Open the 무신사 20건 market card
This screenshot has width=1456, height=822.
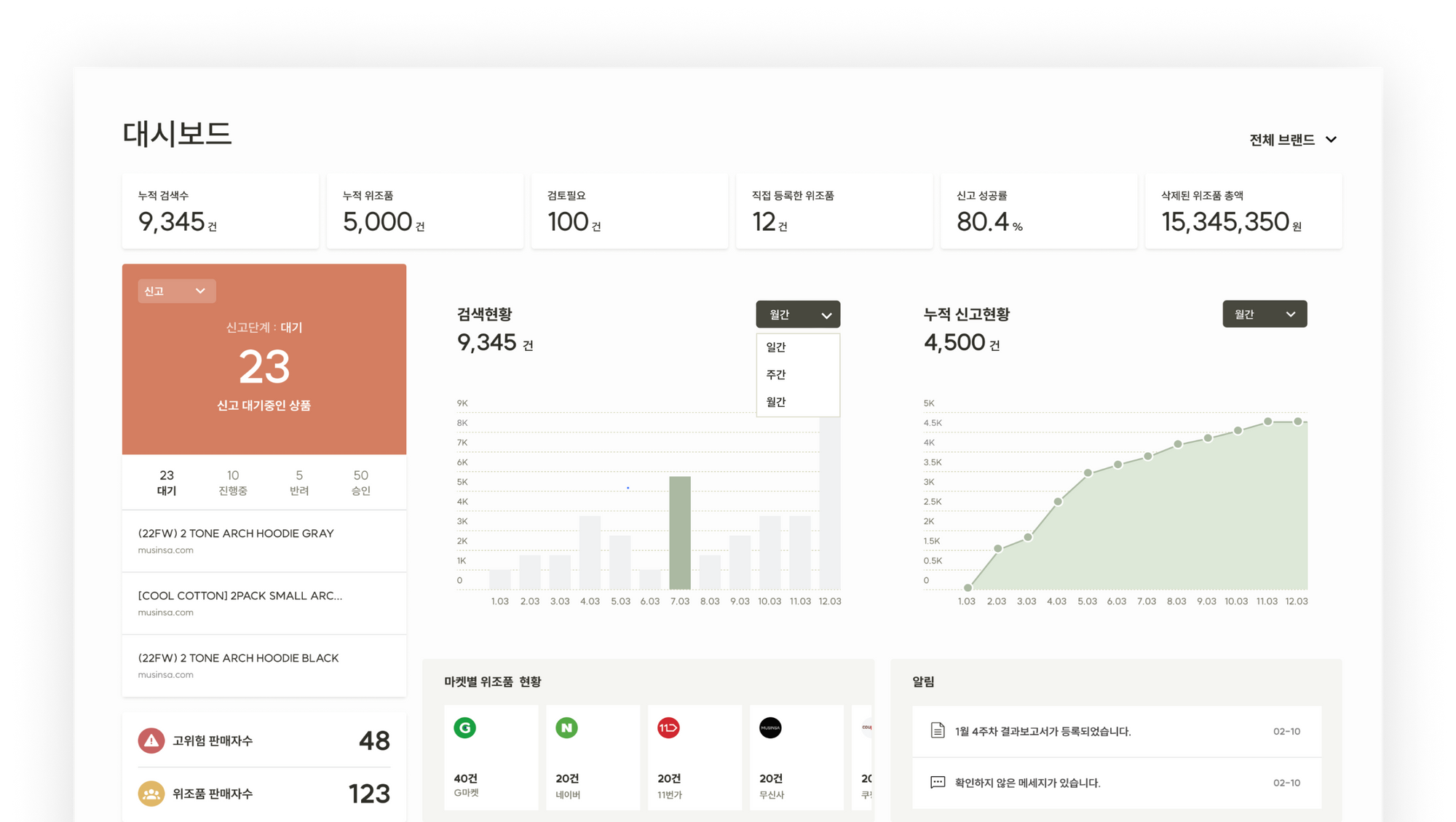[x=797, y=757]
